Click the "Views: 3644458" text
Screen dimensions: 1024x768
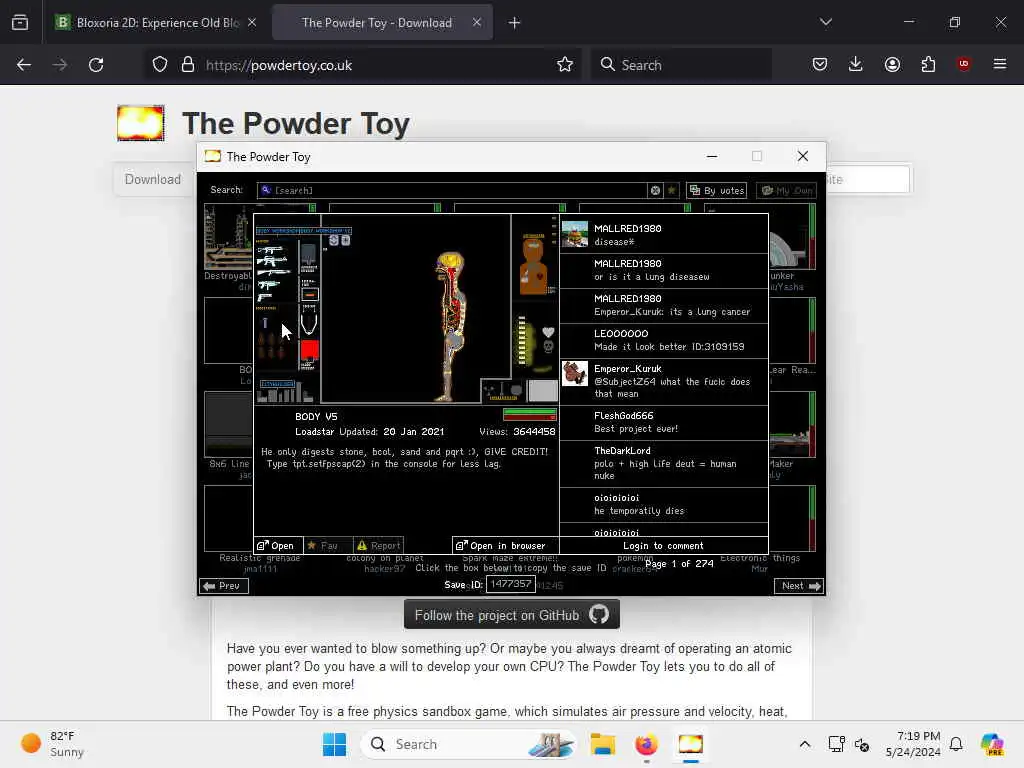click(x=517, y=432)
